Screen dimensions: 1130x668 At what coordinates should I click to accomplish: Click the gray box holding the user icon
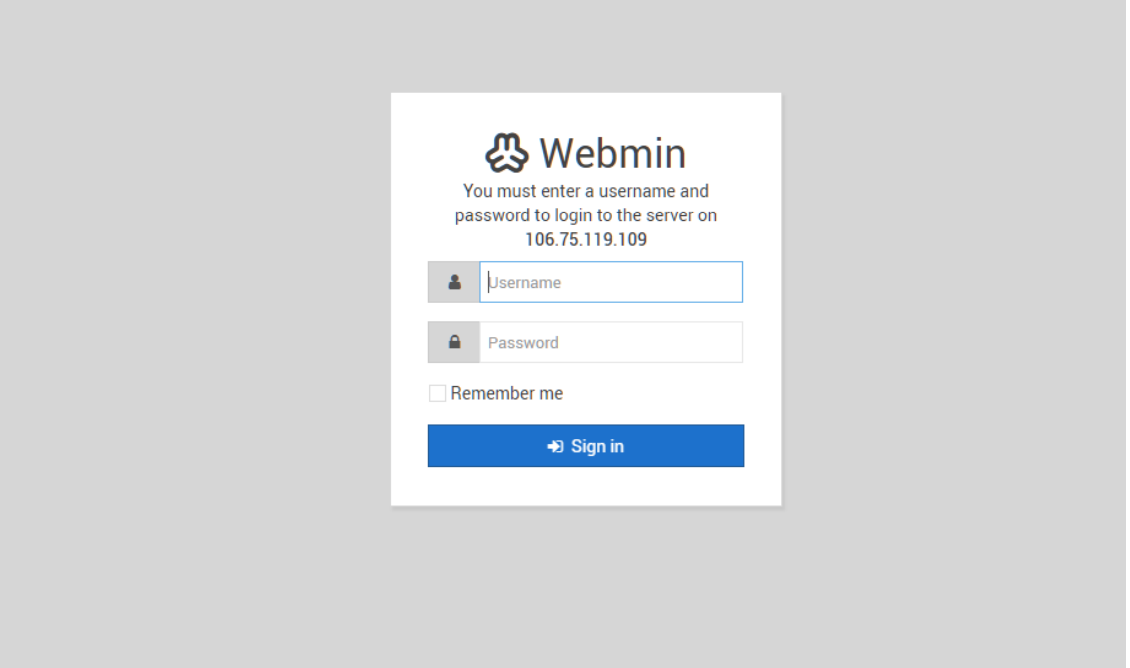click(454, 282)
